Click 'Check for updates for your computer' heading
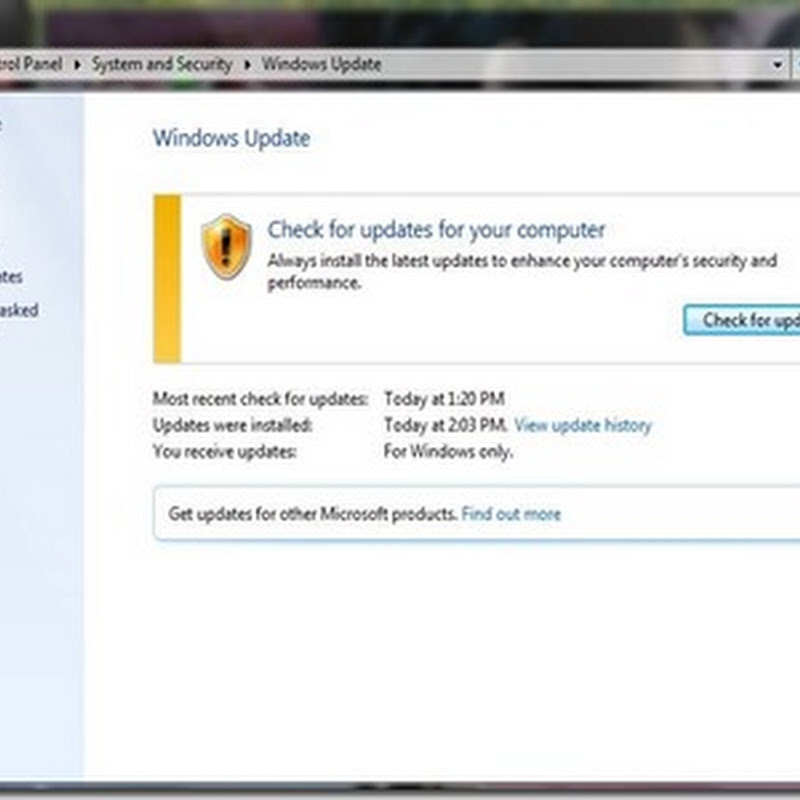The height and width of the screenshot is (800, 800). pyautogui.click(x=436, y=230)
